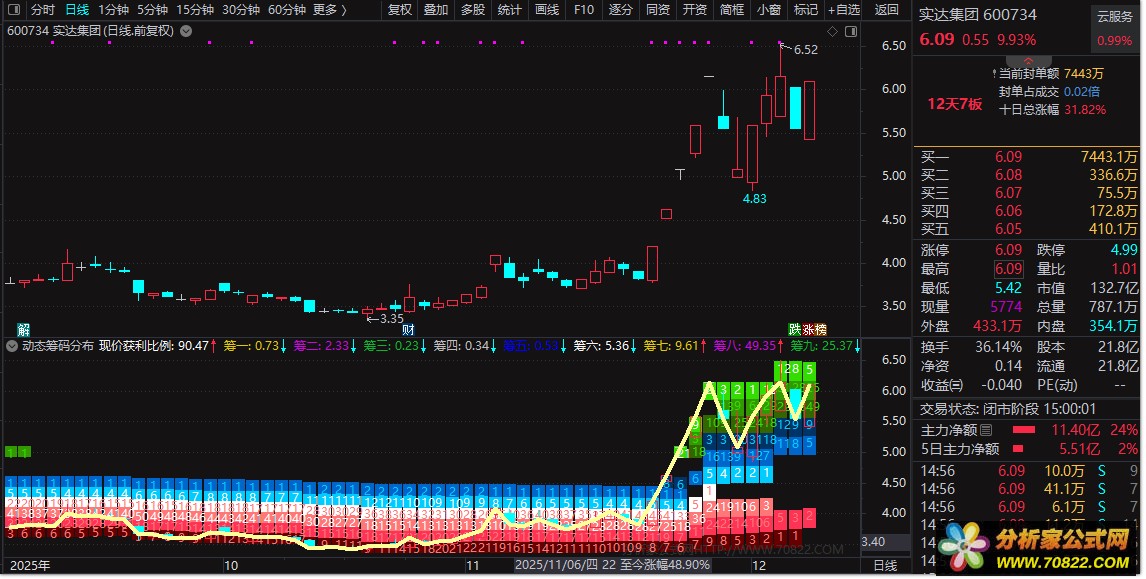Toggle 画线 drawing mode

[546, 10]
